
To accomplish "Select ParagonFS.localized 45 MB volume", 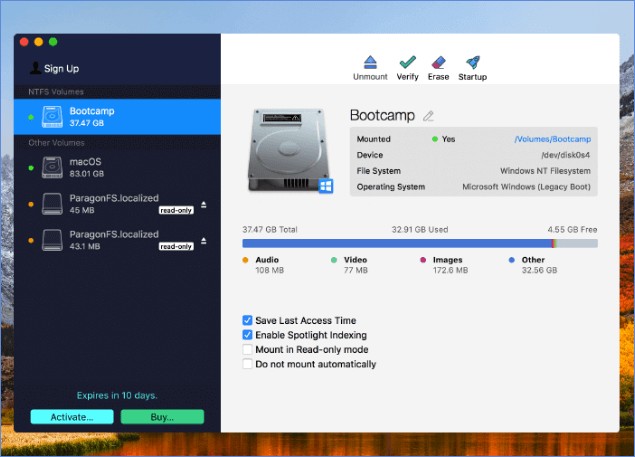I will [x=117, y=204].
